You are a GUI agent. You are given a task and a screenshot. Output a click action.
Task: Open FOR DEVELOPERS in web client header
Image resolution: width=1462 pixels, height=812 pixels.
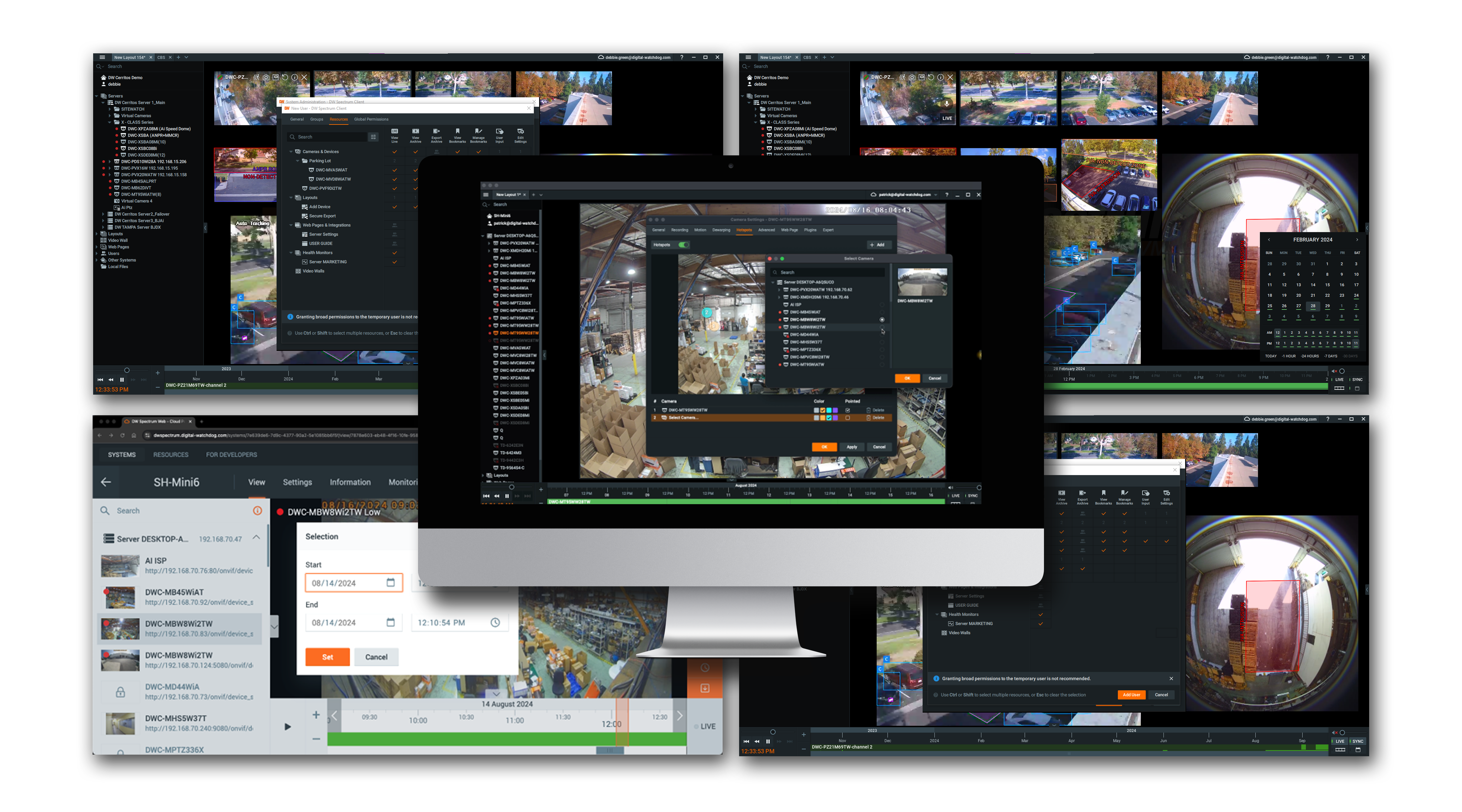tap(231, 454)
